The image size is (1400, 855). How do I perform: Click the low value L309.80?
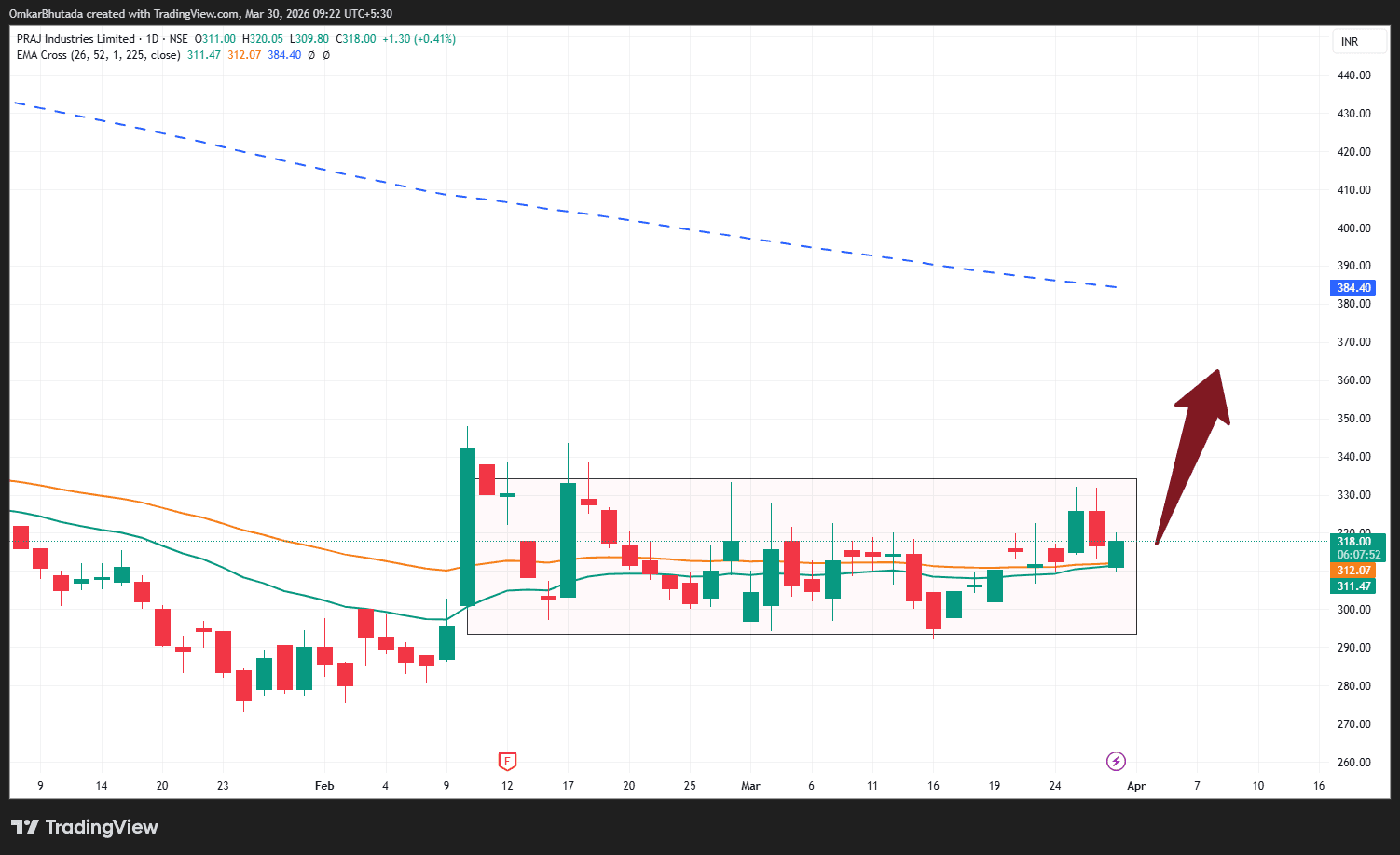[x=309, y=39]
